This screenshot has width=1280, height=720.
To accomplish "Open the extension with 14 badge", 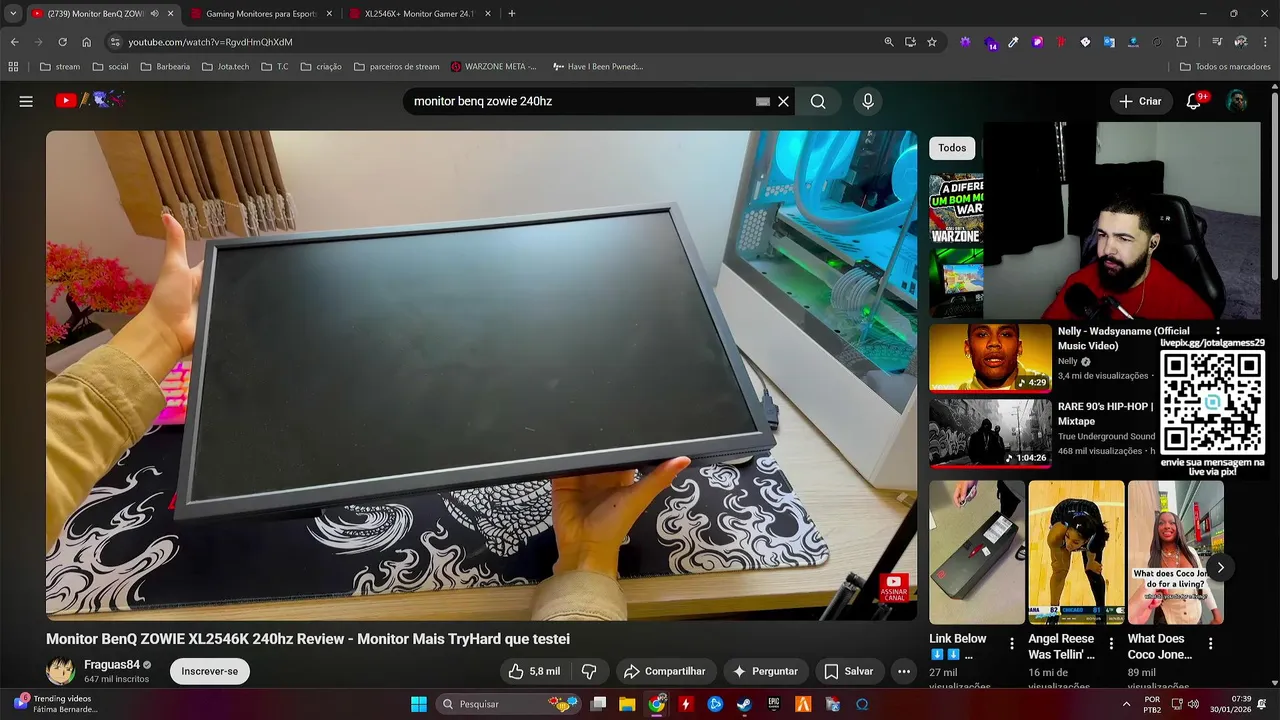I will pyautogui.click(x=990, y=42).
